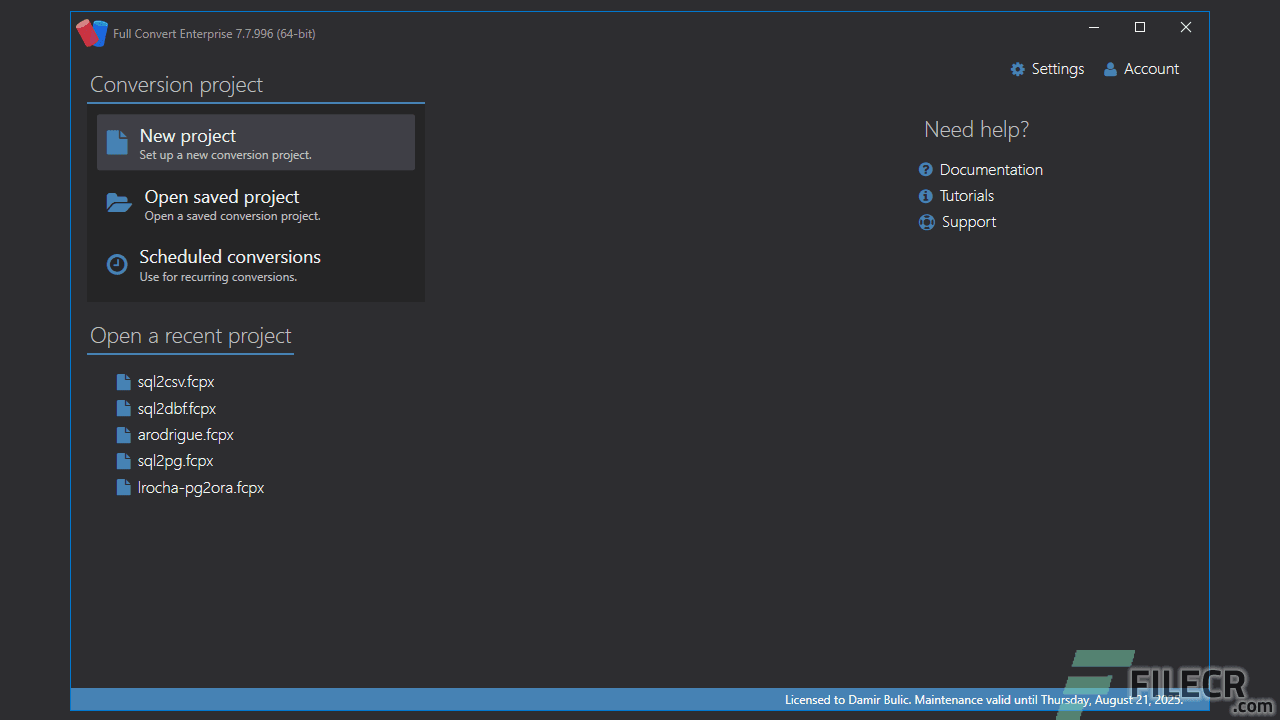
Task: Select the sql2pg.fcpx project
Action: (x=173, y=460)
